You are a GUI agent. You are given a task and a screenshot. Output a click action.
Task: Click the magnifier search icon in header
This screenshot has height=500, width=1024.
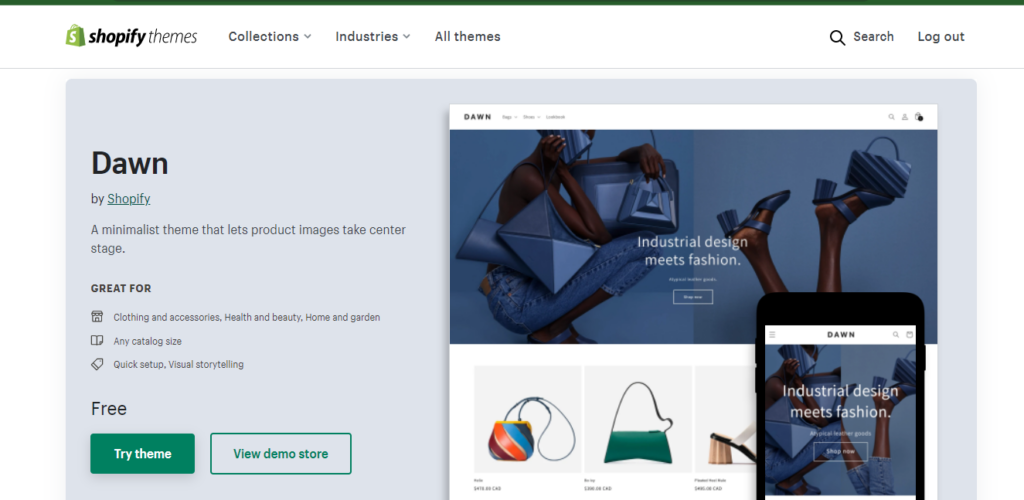click(837, 37)
